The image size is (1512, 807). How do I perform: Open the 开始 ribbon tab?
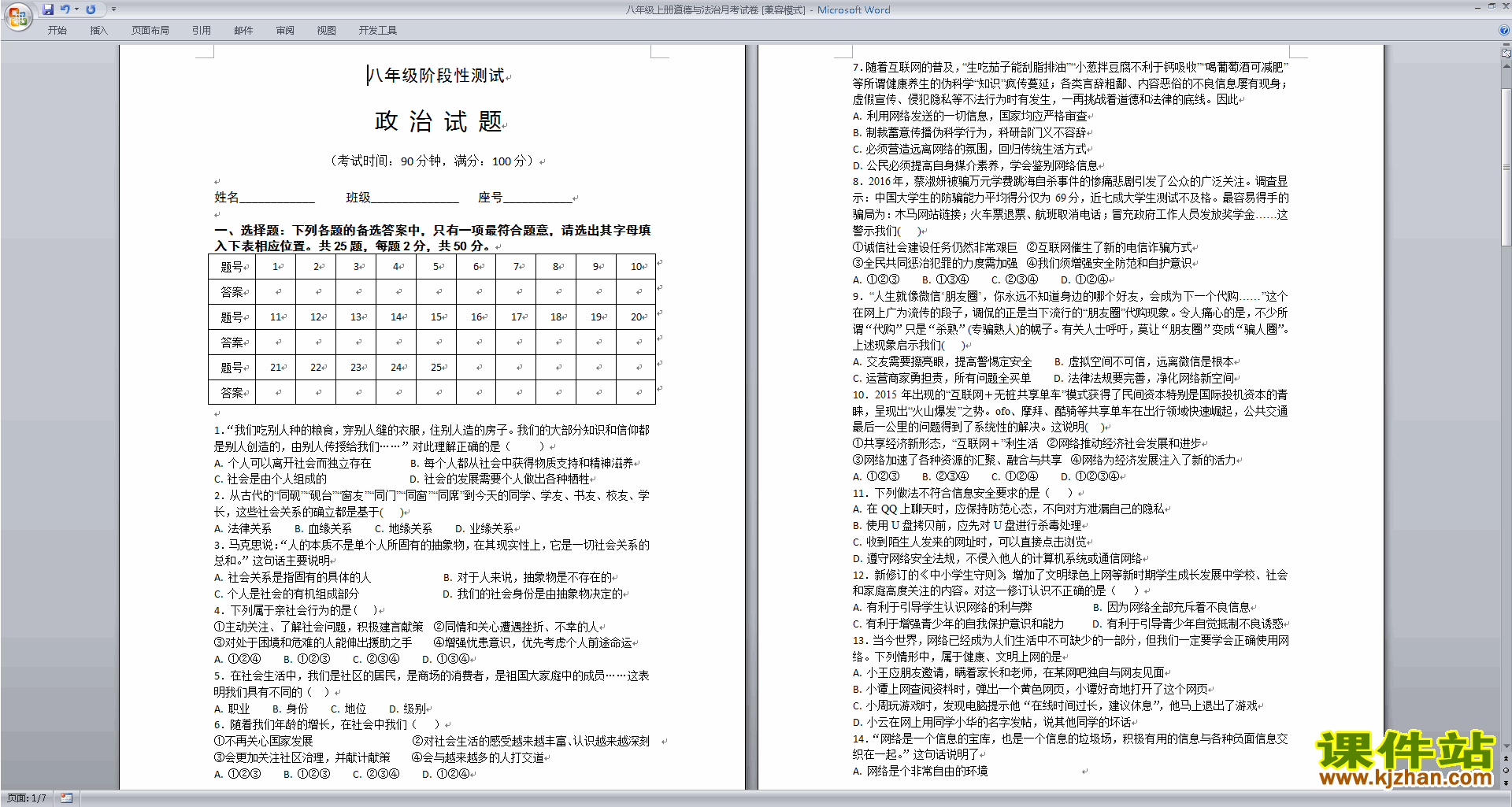click(x=57, y=31)
